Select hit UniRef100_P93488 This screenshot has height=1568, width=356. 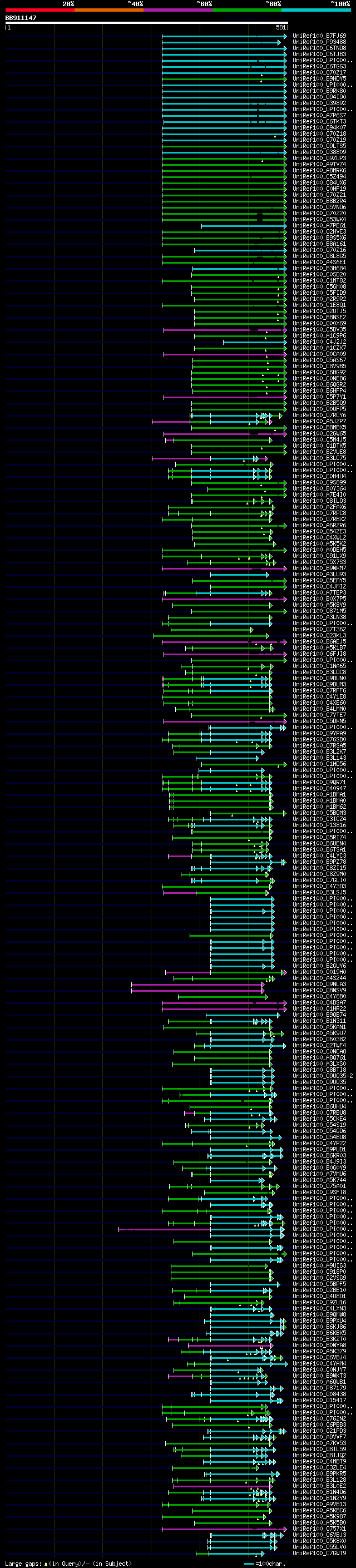click(x=319, y=42)
